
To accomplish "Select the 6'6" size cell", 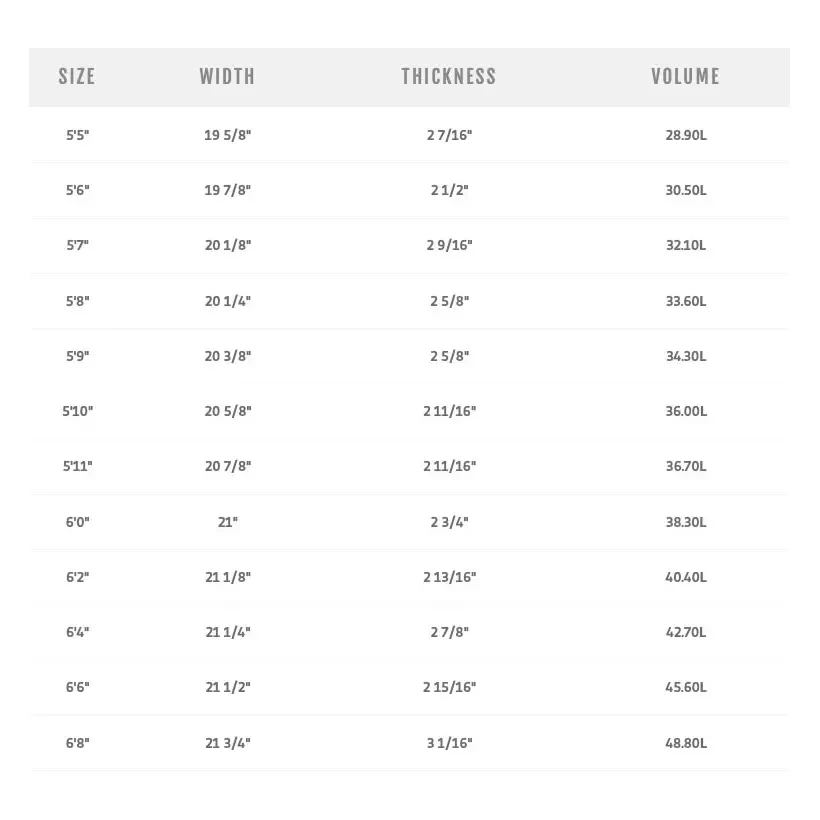I will click(77, 687).
